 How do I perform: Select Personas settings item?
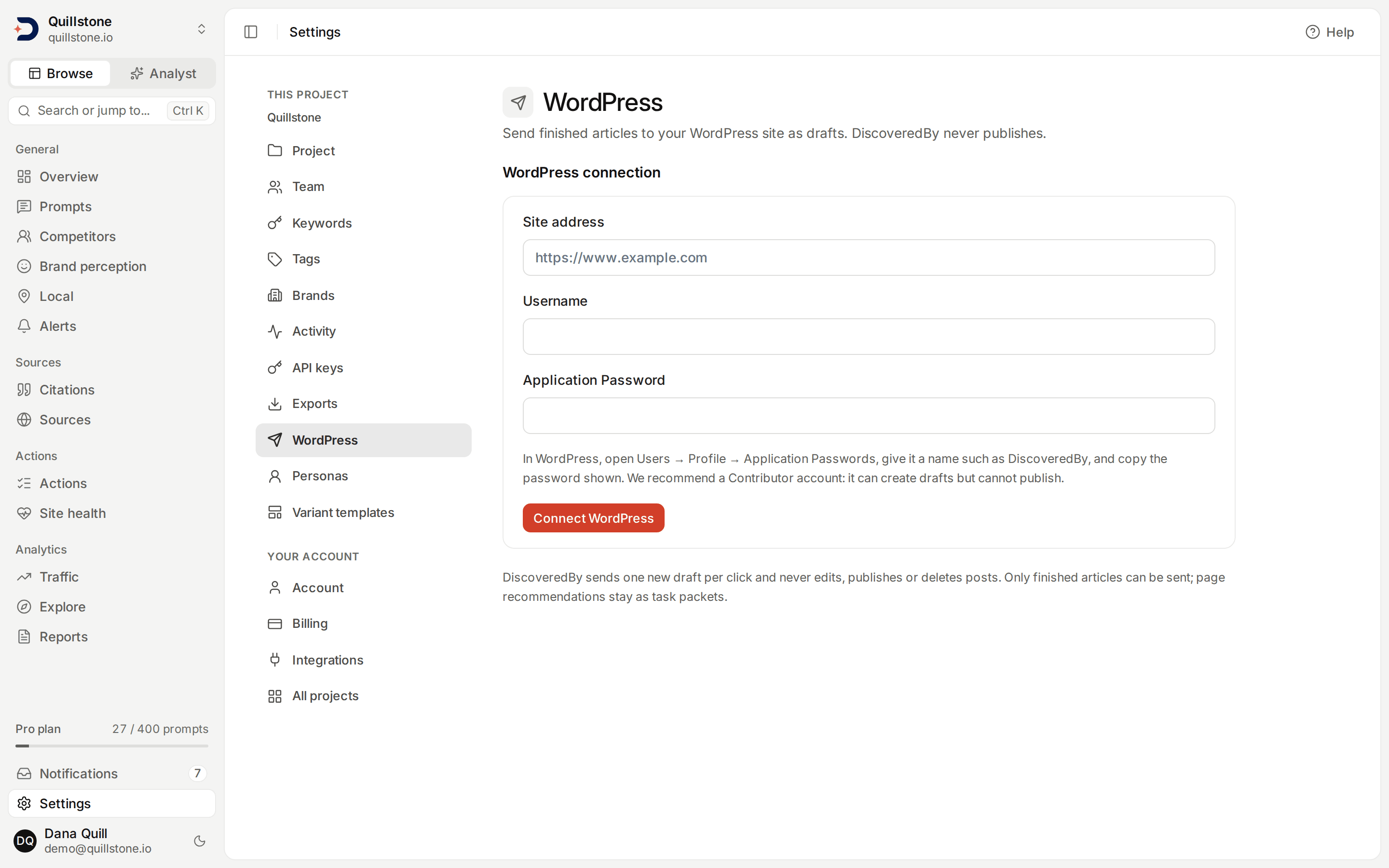[363, 476]
